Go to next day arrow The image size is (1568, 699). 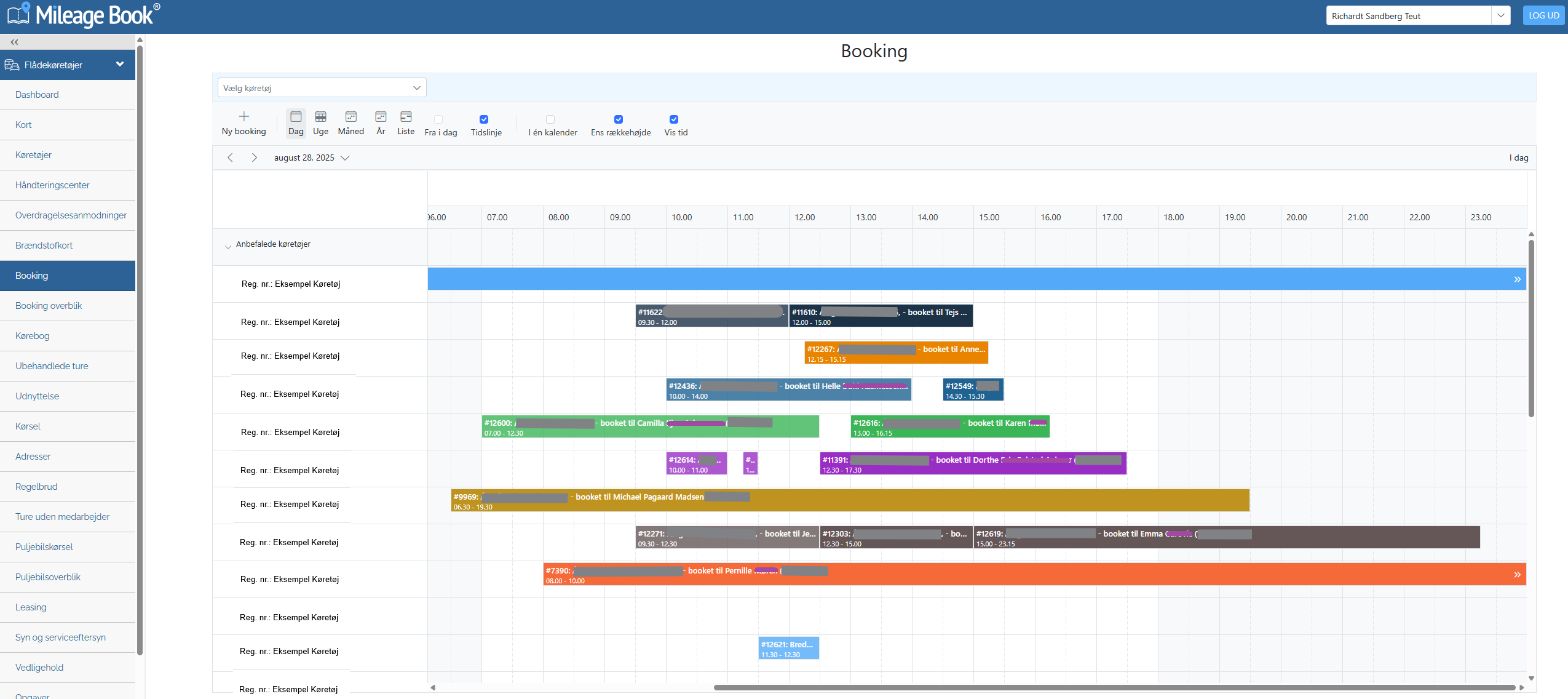coord(254,158)
